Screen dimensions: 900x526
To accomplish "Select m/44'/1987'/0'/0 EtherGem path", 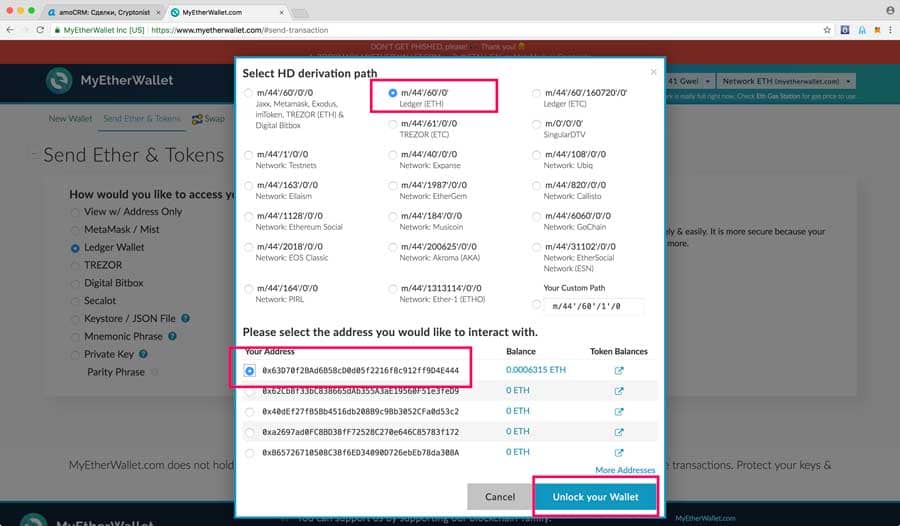I will [x=393, y=185].
